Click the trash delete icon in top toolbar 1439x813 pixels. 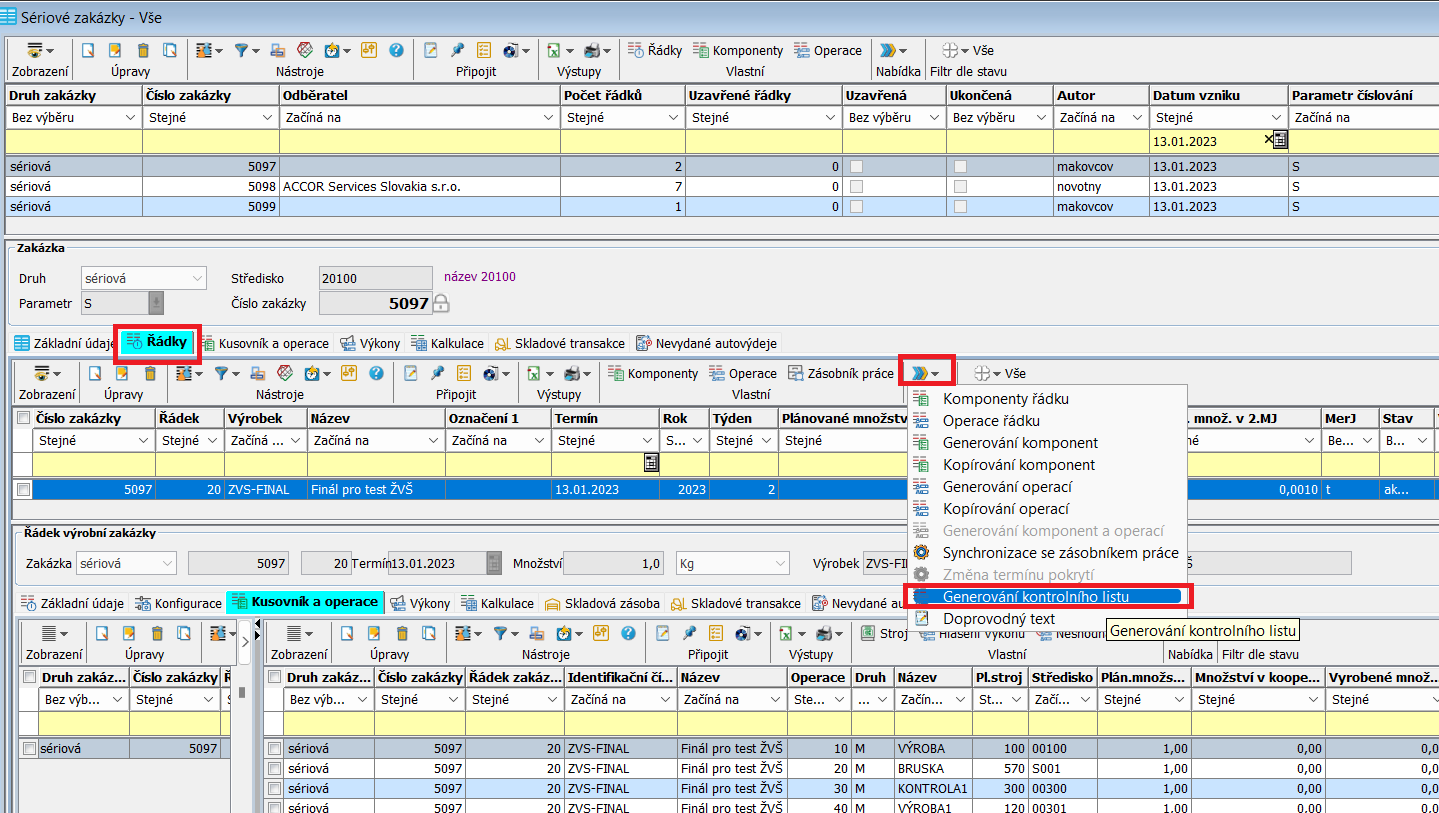[x=142, y=50]
